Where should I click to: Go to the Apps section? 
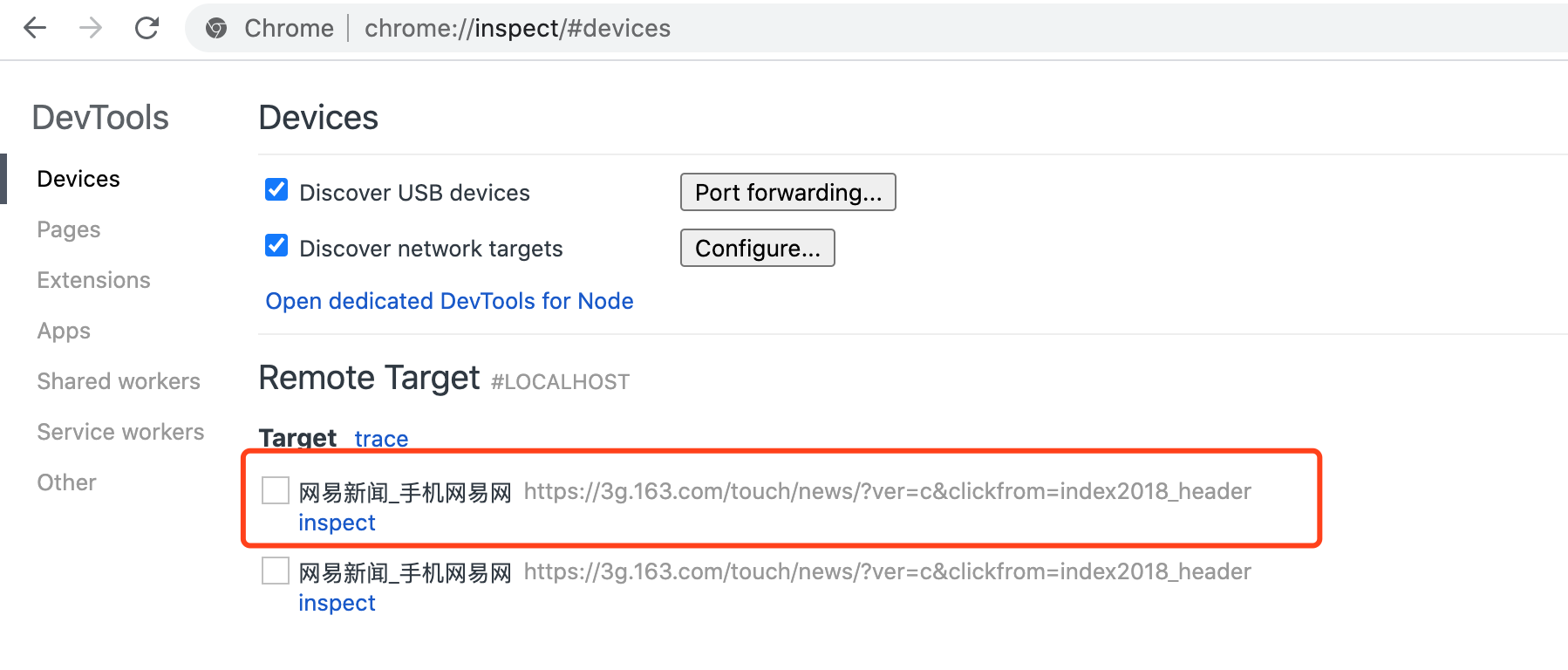click(64, 331)
